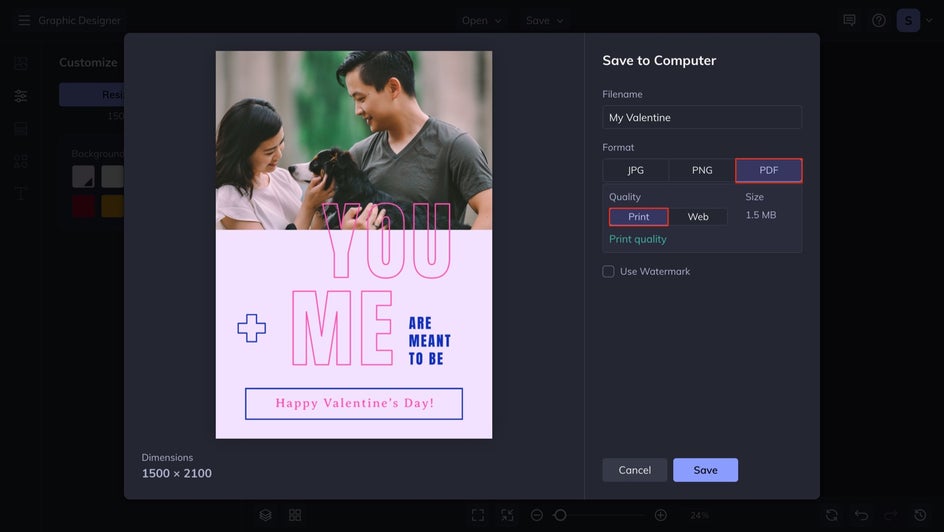Click the Valentine card preview image
Screen dimensions: 944x532
click(354, 244)
